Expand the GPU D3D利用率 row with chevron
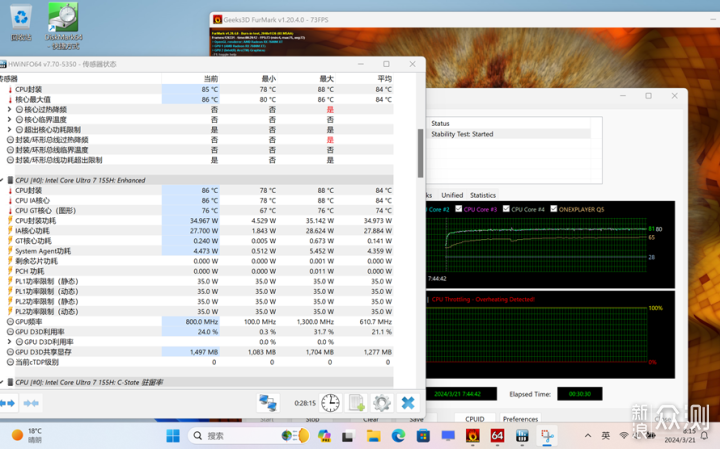 [9, 342]
